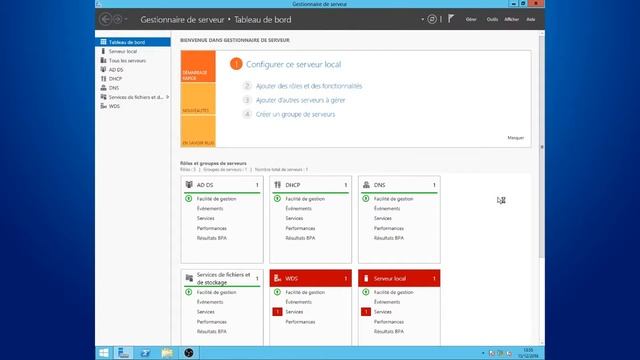
Task: Select the Nouveautés tile
Action: [x=198, y=99]
